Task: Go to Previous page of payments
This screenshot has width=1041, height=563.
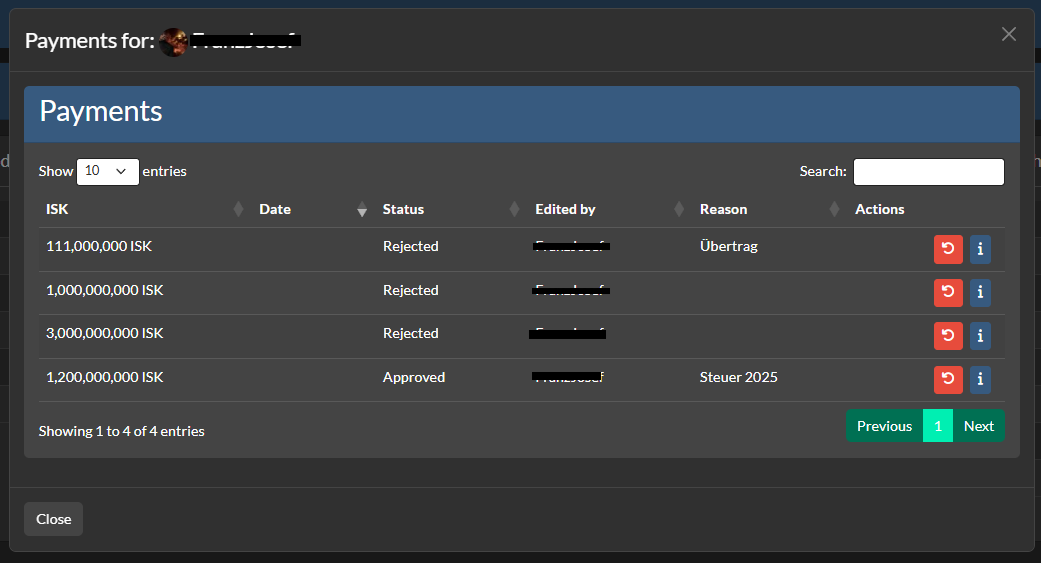Action: pos(884,426)
